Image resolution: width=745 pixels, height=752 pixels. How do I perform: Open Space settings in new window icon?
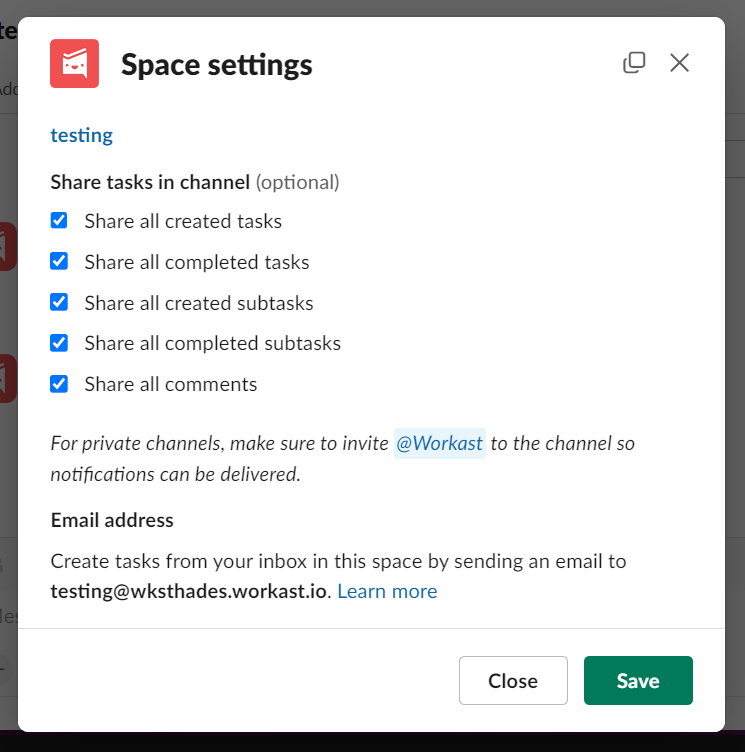tap(634, 63)
